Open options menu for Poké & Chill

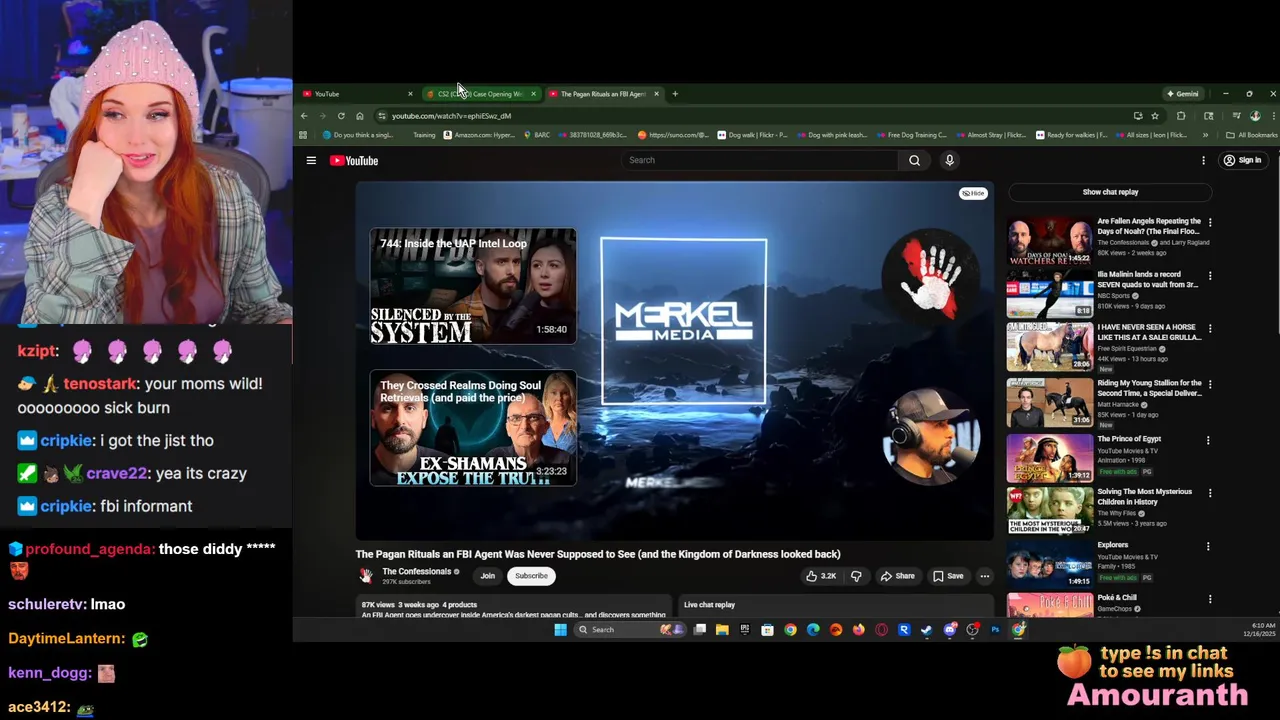pos(1210,600)
